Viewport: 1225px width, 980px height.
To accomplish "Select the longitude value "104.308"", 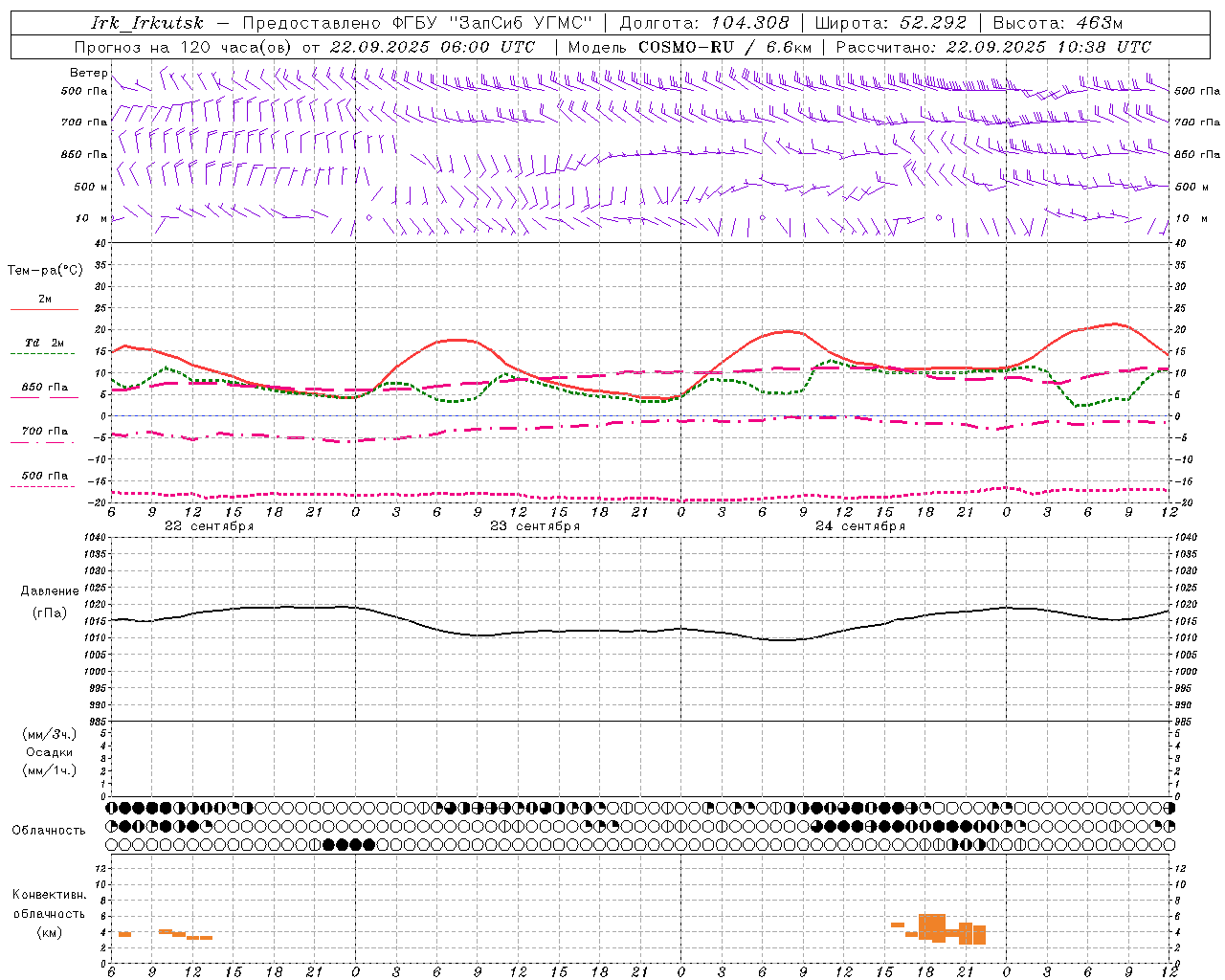I will (749, 23).
